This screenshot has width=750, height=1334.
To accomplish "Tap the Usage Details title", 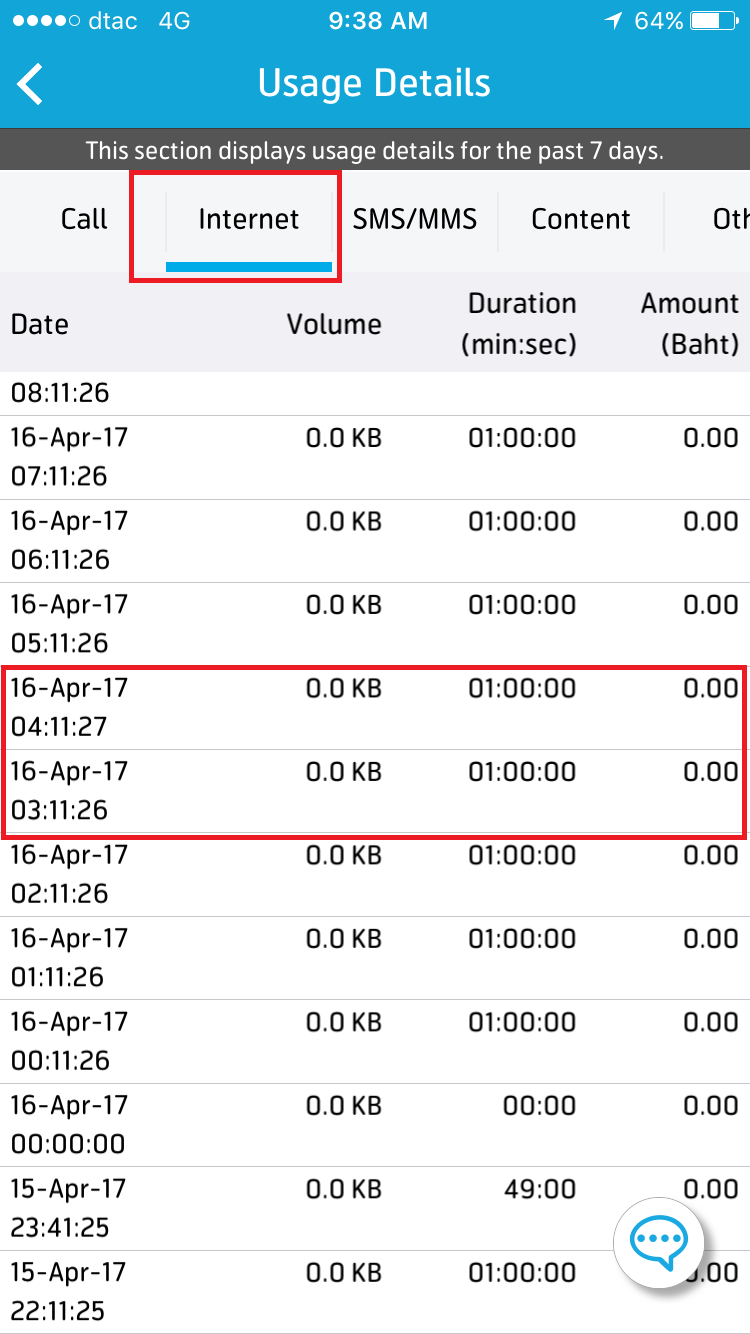I will [x=374, y=84].
